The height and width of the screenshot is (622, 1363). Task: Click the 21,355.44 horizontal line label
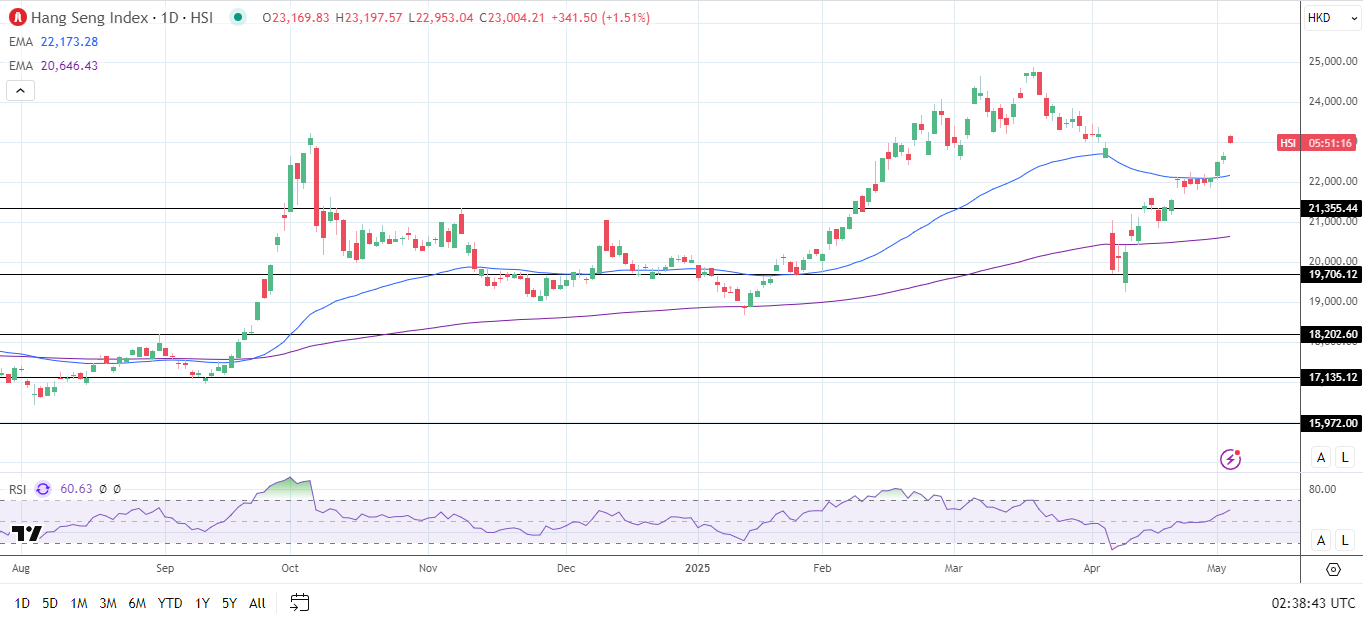pos(1332,208)
